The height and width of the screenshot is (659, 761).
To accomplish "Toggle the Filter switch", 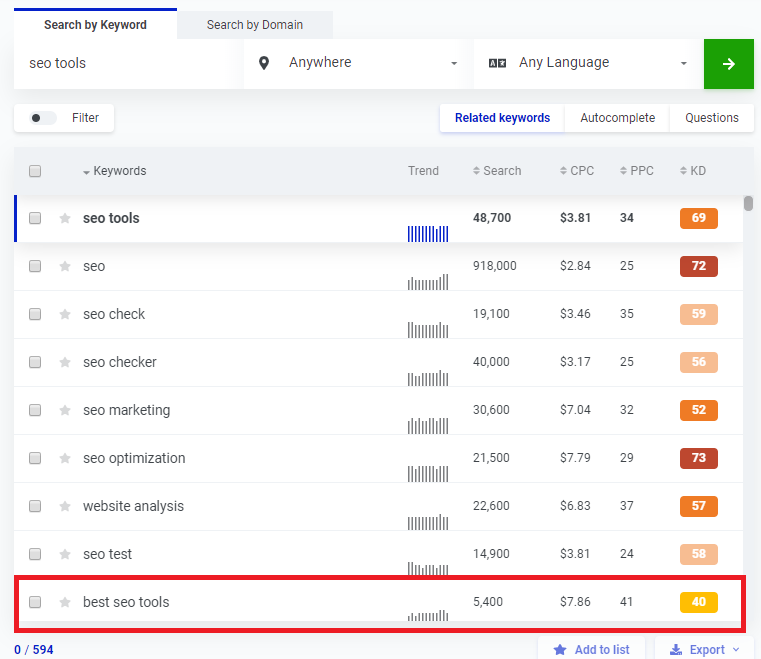I will tap(43, 118).
